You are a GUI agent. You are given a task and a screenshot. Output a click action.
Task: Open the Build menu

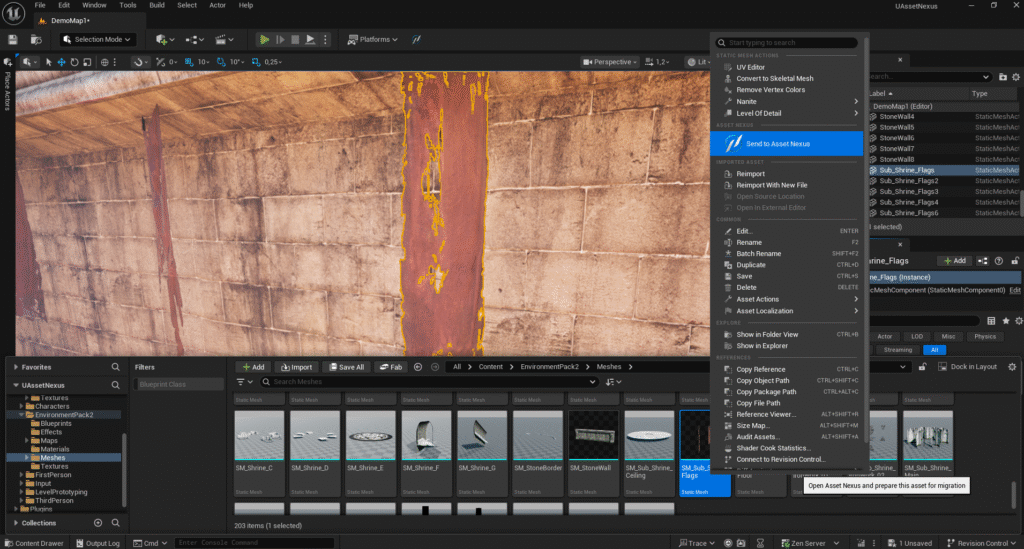coord(156,5)
